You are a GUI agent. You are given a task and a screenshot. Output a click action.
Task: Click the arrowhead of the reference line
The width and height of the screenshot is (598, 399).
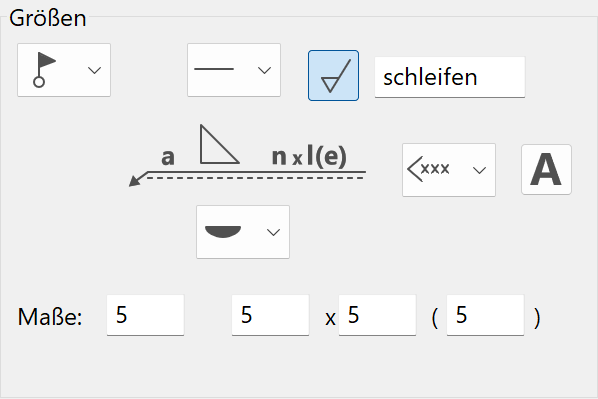(x=136, y=180)
